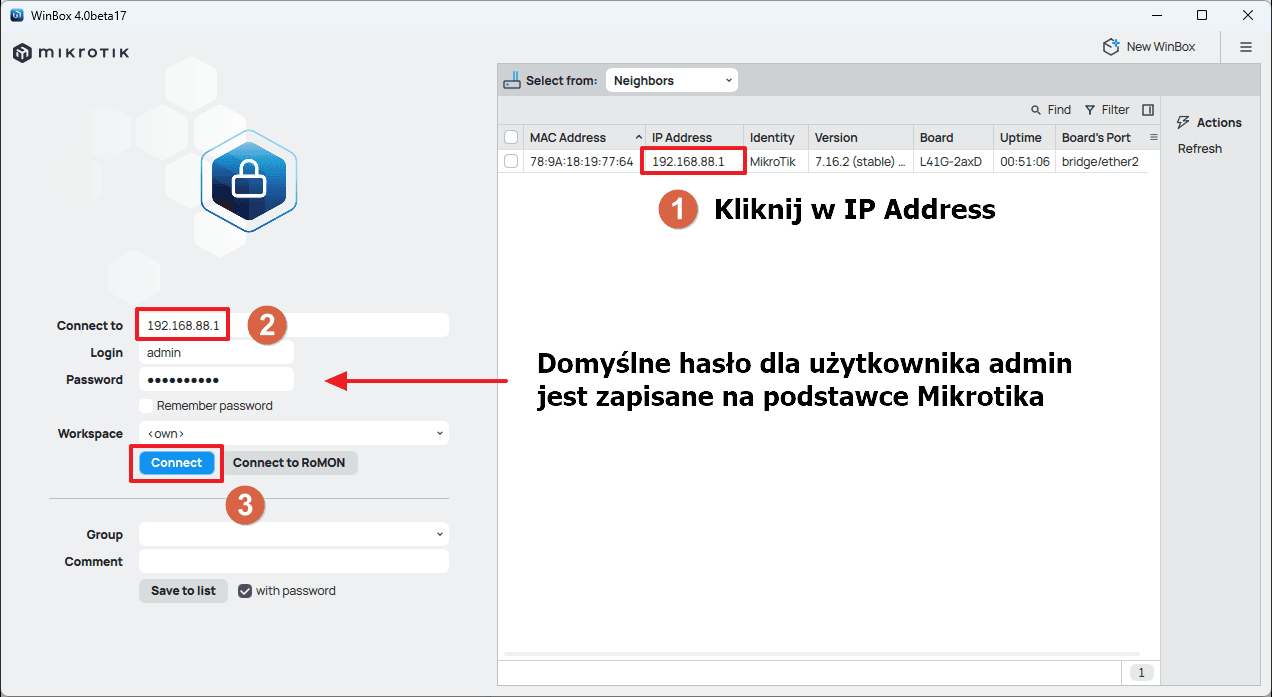Enable the Remember password checkbox
This screenshot has height=697, width=1272.
pos(146,406)
